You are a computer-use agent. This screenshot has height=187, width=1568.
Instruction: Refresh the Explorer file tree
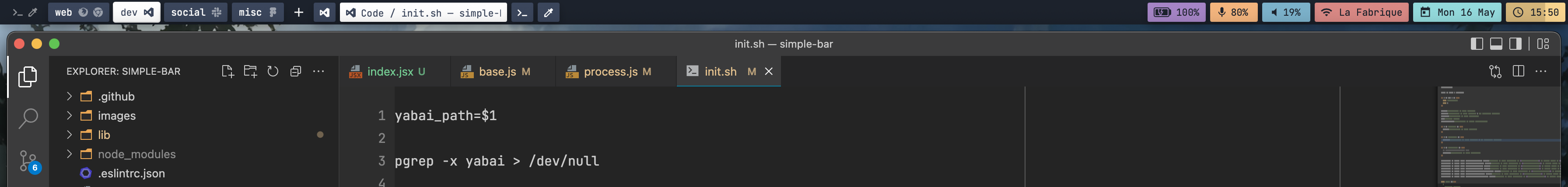(x=273, y=72)
